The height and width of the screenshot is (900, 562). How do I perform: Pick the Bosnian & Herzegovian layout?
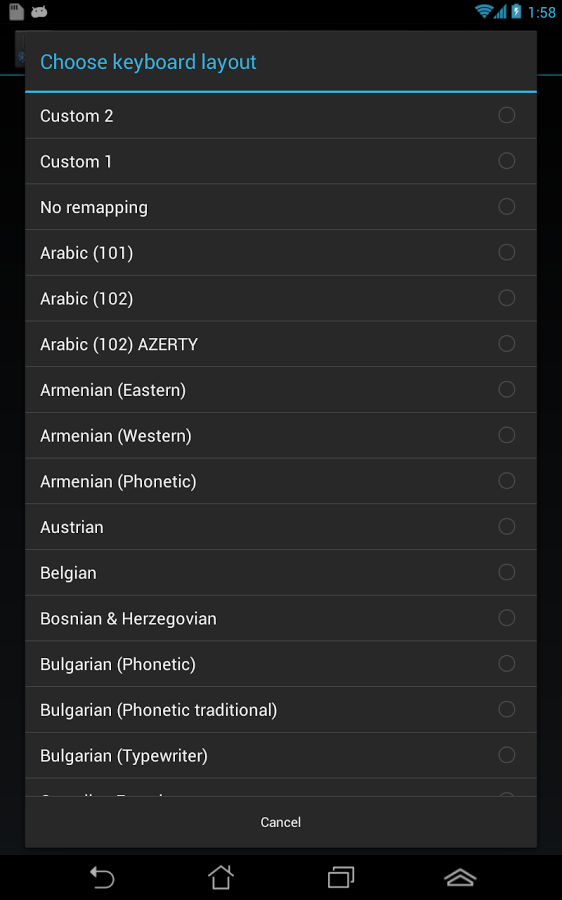point(281,618)
